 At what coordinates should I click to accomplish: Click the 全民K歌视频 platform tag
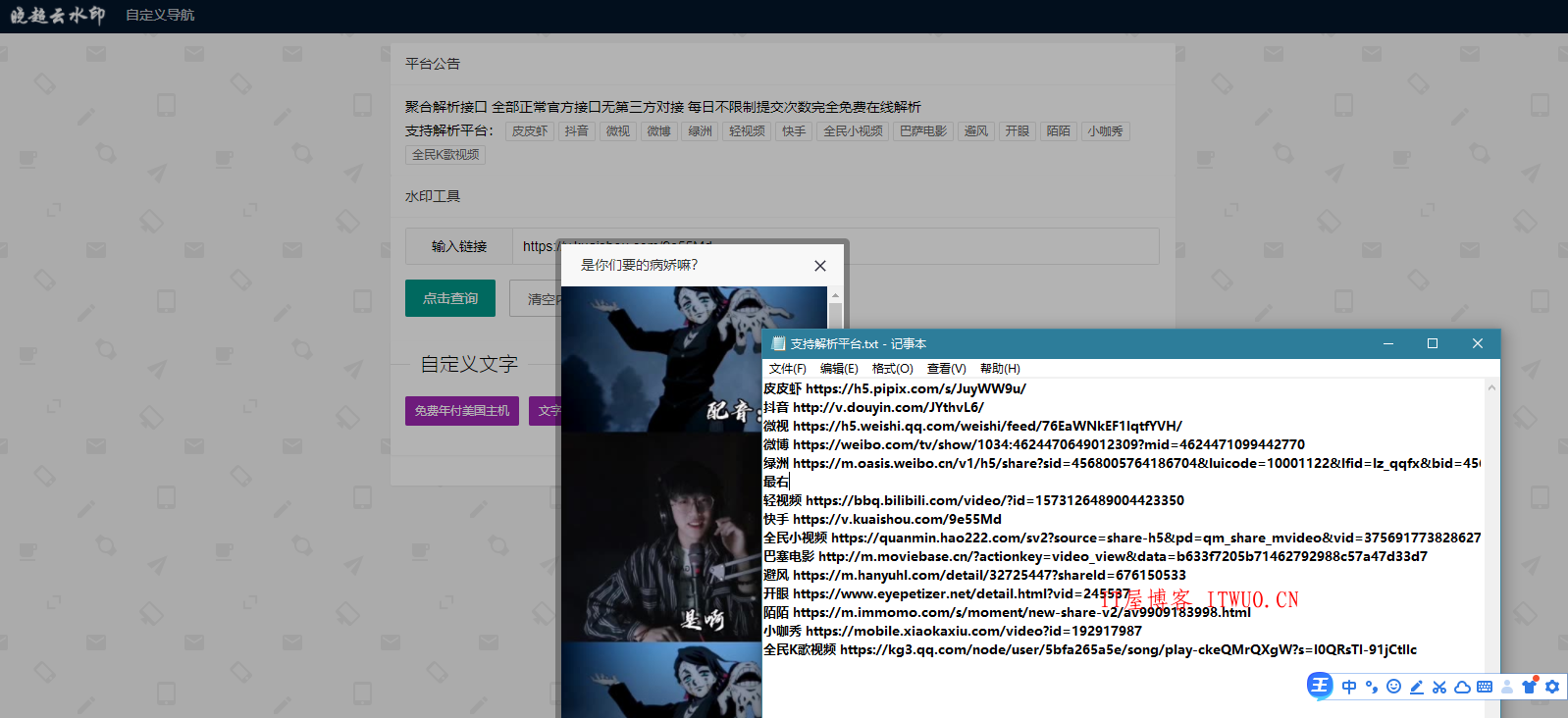point(445,155)
